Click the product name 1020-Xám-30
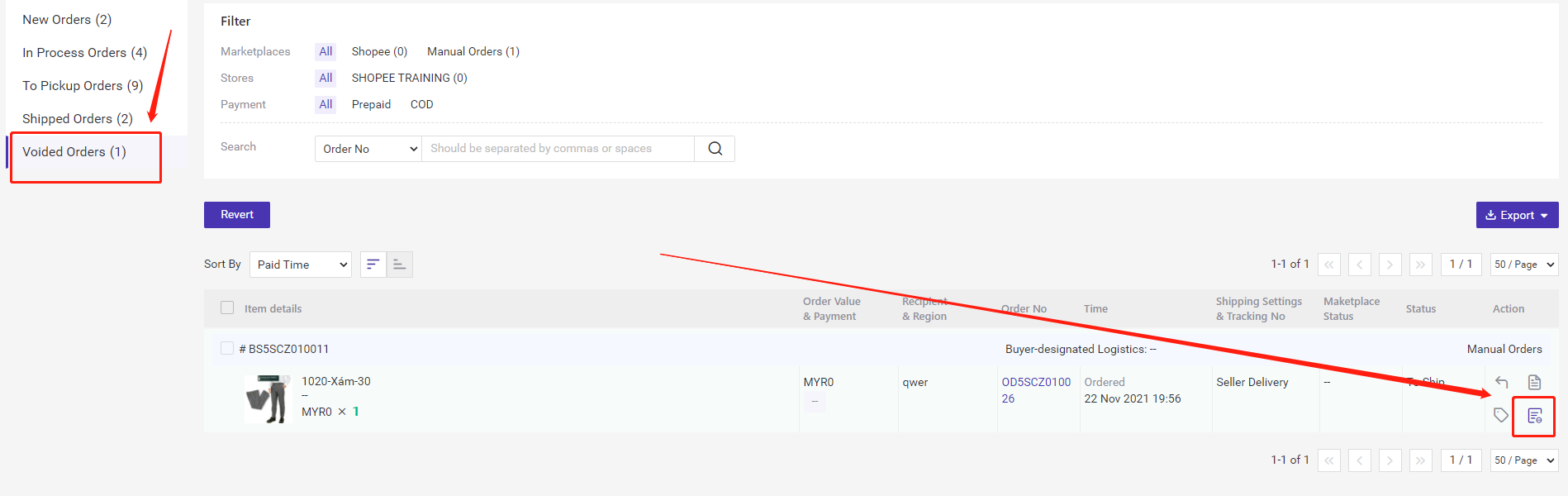The width and height of the screenshot is (1568, 496). coord(336,381)
